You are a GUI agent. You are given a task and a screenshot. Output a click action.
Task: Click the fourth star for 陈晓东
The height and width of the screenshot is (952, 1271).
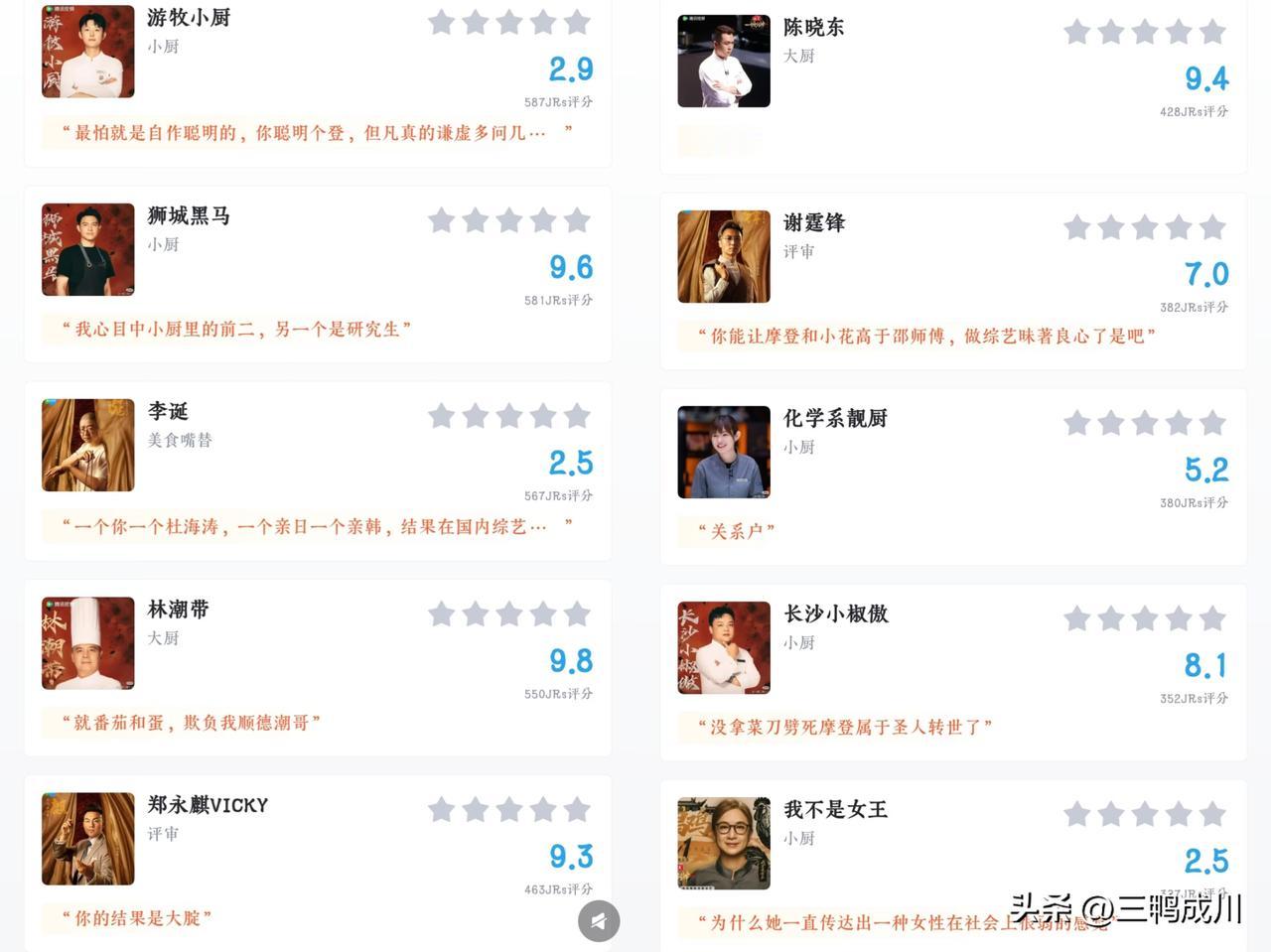pyautogui.click(x=1179, y=32)
